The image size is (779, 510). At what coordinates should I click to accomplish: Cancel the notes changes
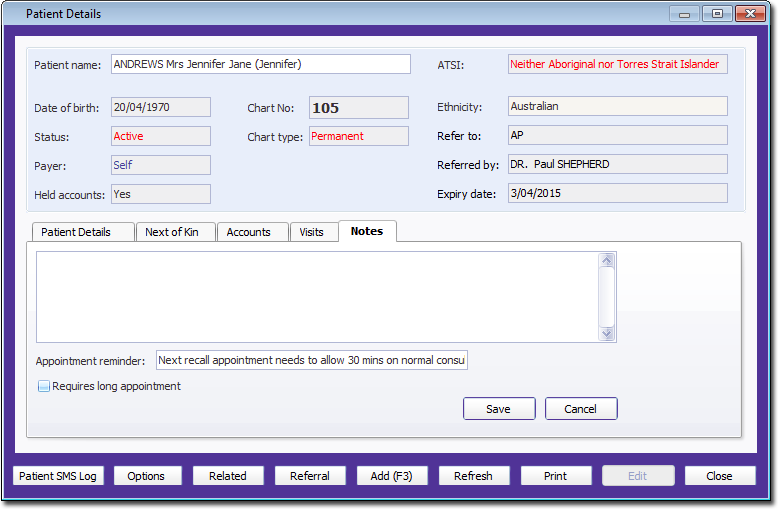point(580,409)
